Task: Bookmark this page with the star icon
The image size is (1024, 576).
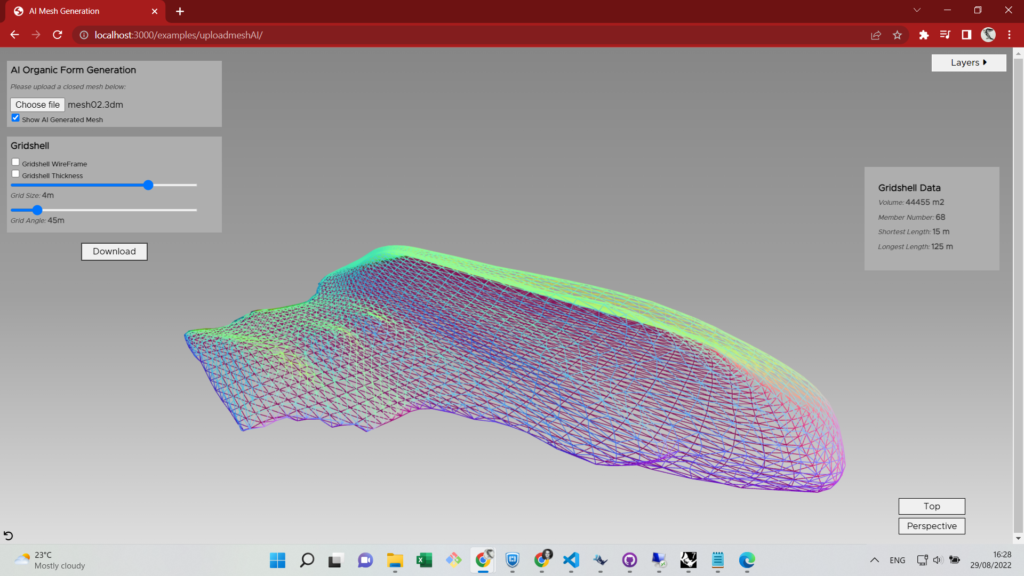Action: pos(897,35)
